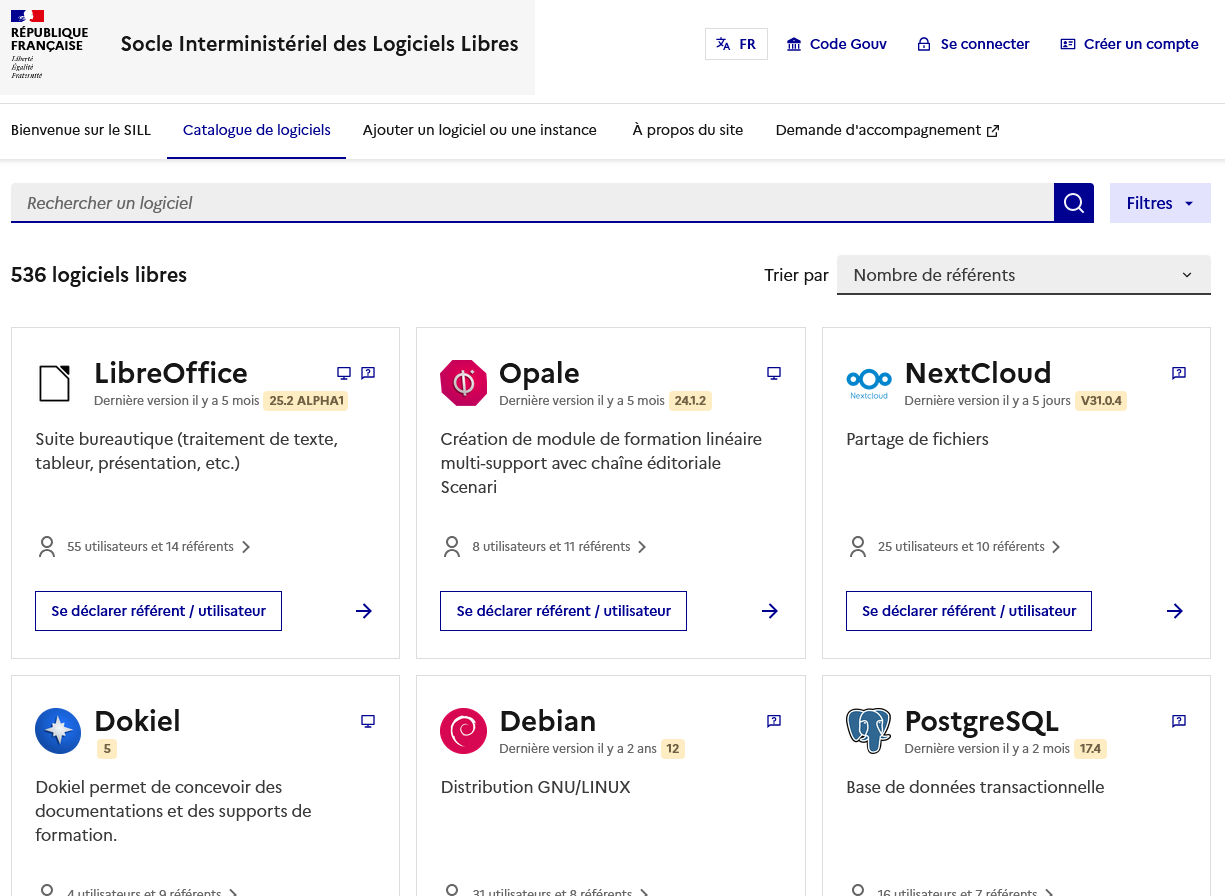Go to Ajouter un logiciel ou une instance
Viewport: 1225px width, 896px height.
click(479, 130)
